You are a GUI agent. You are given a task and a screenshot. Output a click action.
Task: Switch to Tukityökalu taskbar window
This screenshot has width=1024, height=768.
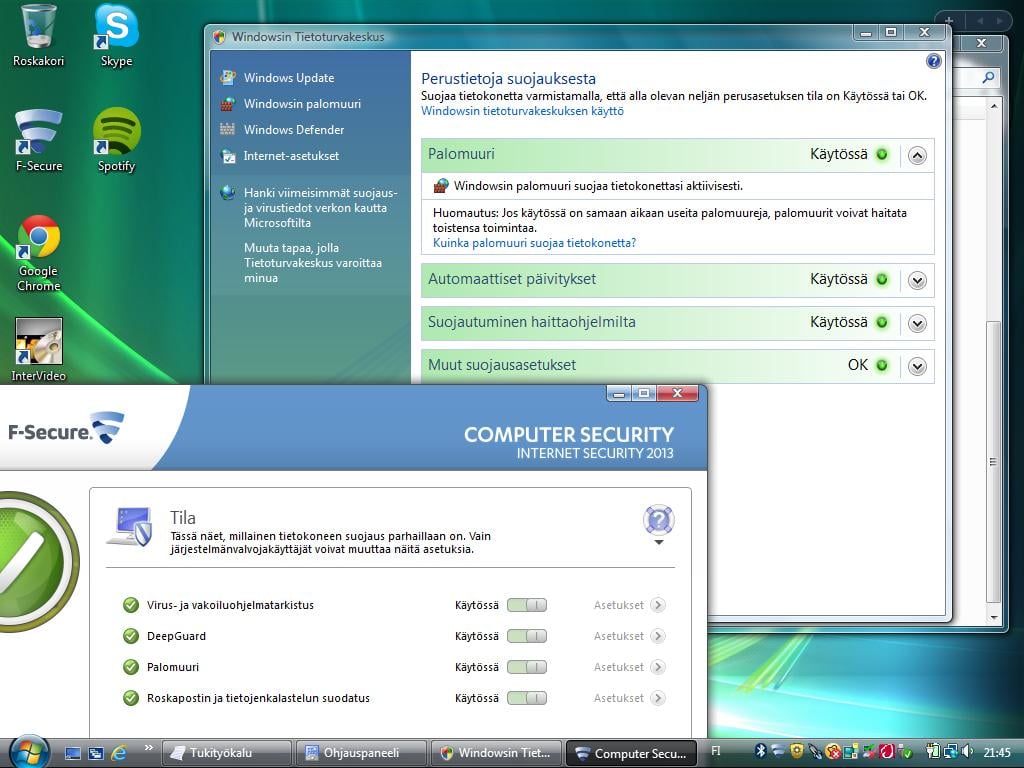[x=226, y=753]
